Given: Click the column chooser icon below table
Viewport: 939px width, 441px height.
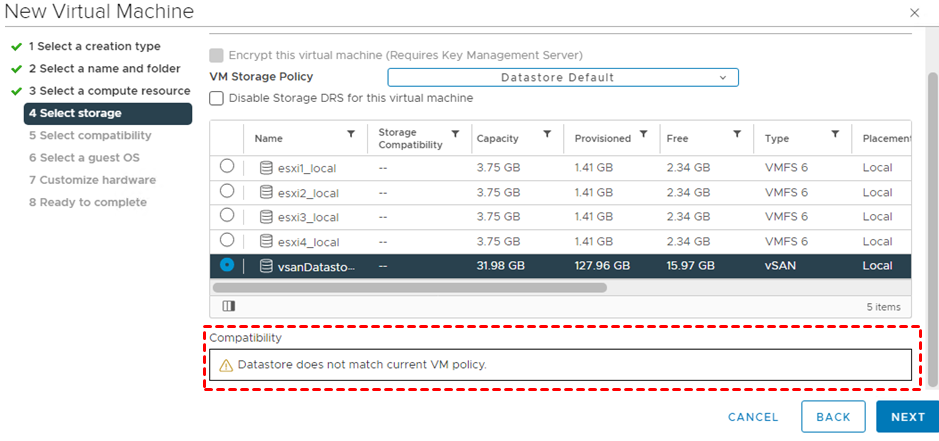Looking at the screenshot, I should tap(227, 306).
